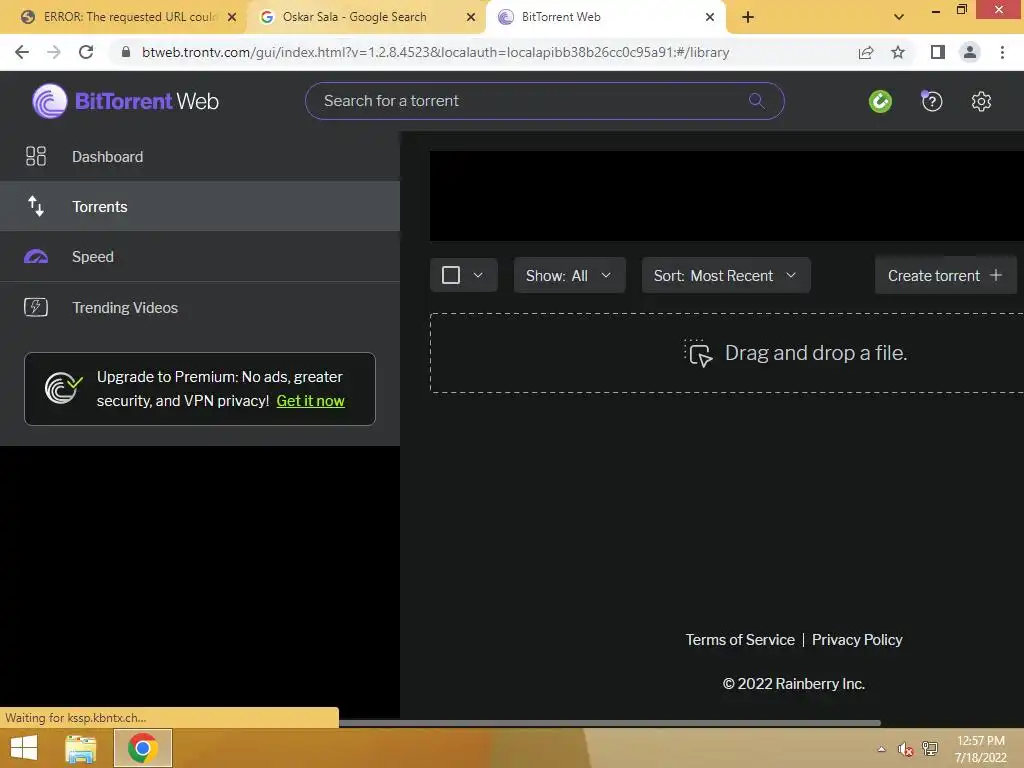Viewport: 1024px width, 768px height.
Task: Open the Sort: Most Recent dropdown
Action: [726, 276]
